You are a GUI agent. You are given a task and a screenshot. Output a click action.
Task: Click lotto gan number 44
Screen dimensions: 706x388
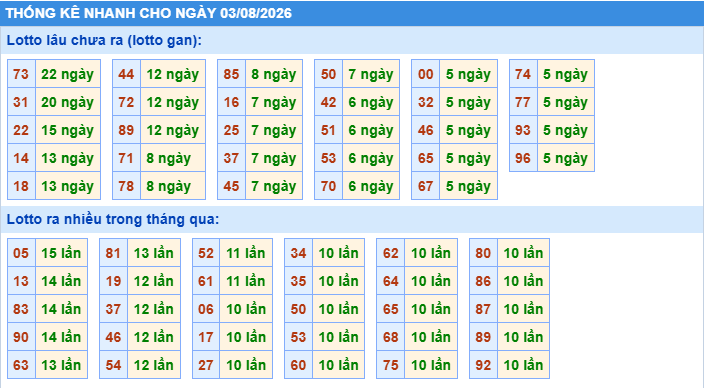(x=126, y=74)
